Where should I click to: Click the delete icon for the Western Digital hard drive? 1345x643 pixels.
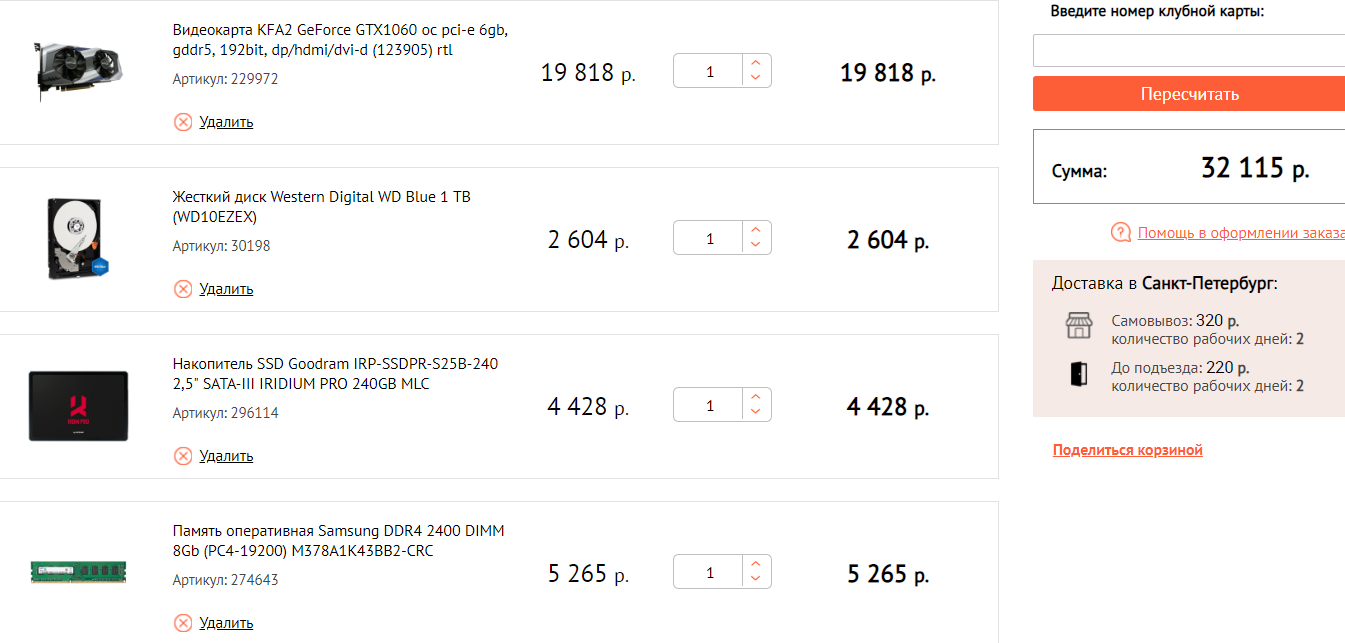tap(183, 289)
